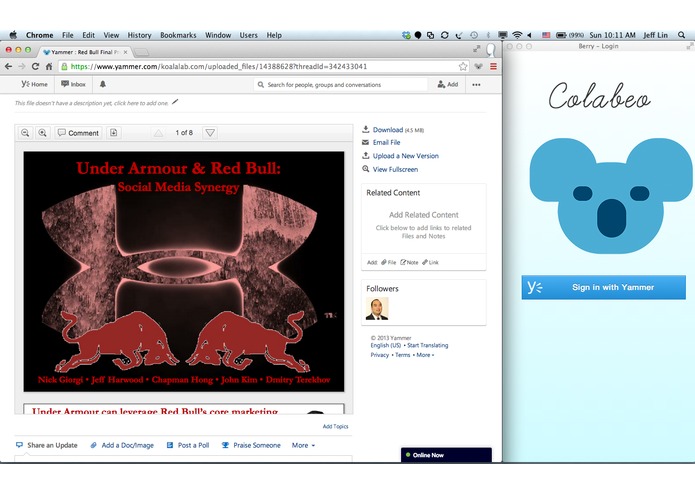Click the Add people button
695x494 pixels.
(448, 84)
